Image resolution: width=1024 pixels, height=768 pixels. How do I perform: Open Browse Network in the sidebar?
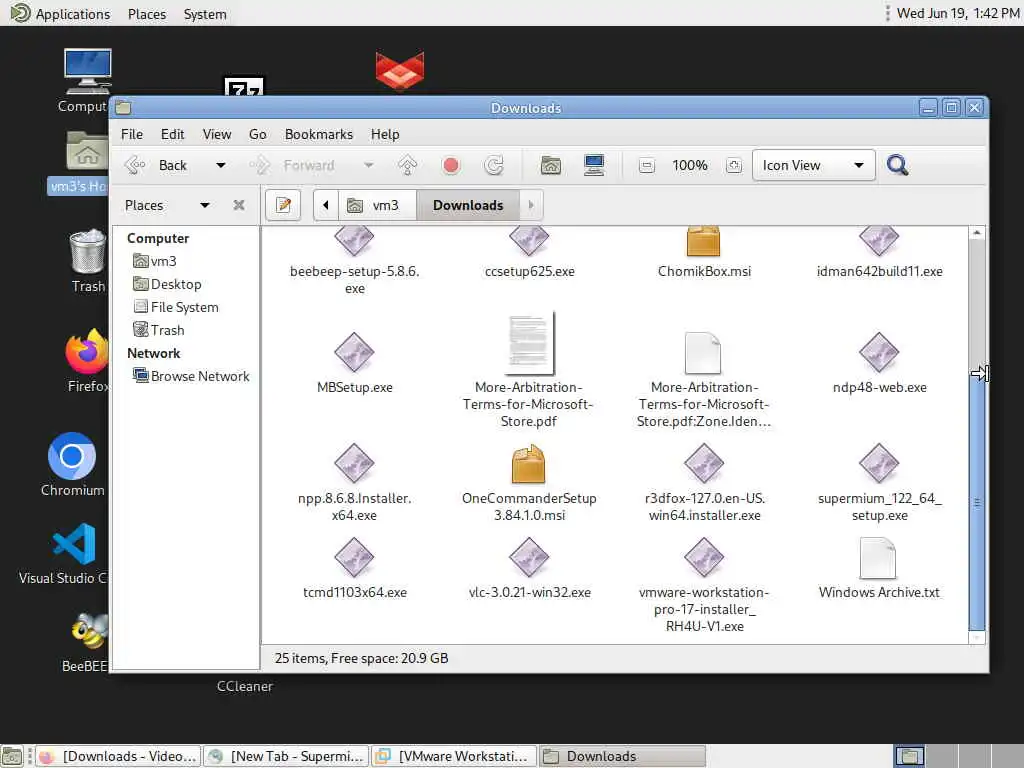[191, 376]
